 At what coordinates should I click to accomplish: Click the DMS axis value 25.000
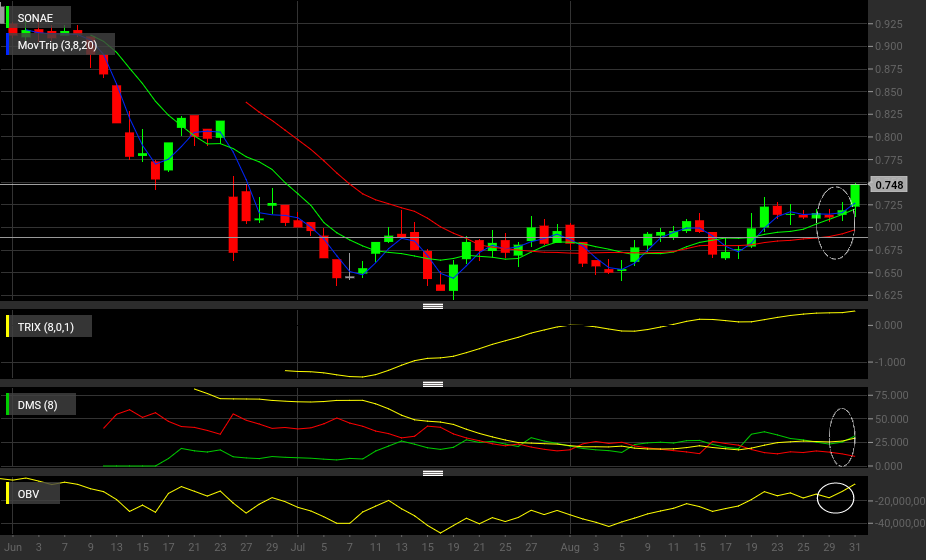[x=892, y=442]
